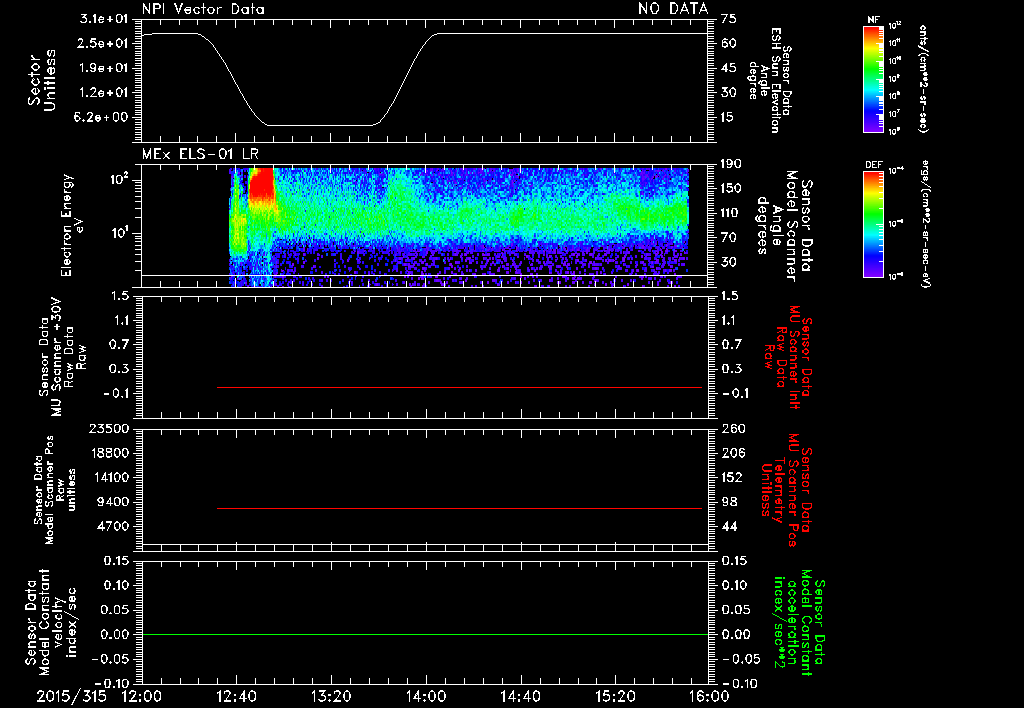Click the 12:40 time axis label
This screenshot has height=708, width=1024.
[x=236, y=696]
